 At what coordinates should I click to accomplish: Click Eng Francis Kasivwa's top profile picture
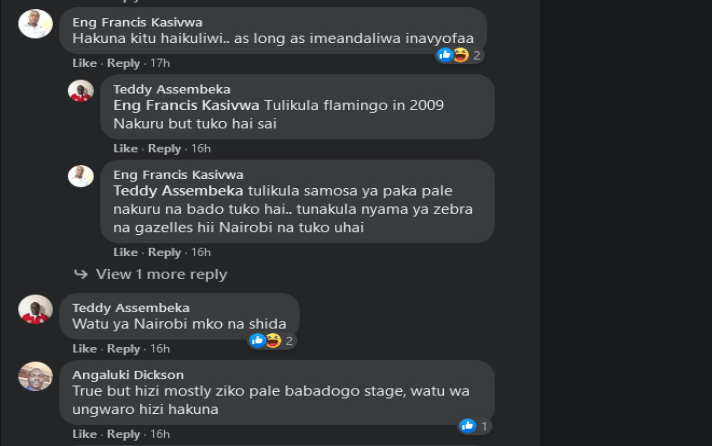point(35,24)
